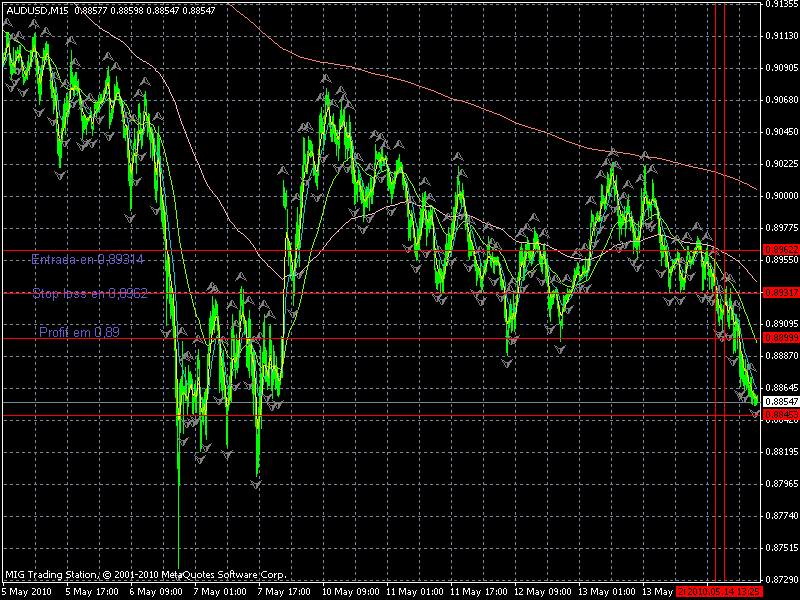Click the 'Profit em 0,89' text label
800x600 pixels.
point(79,332)
